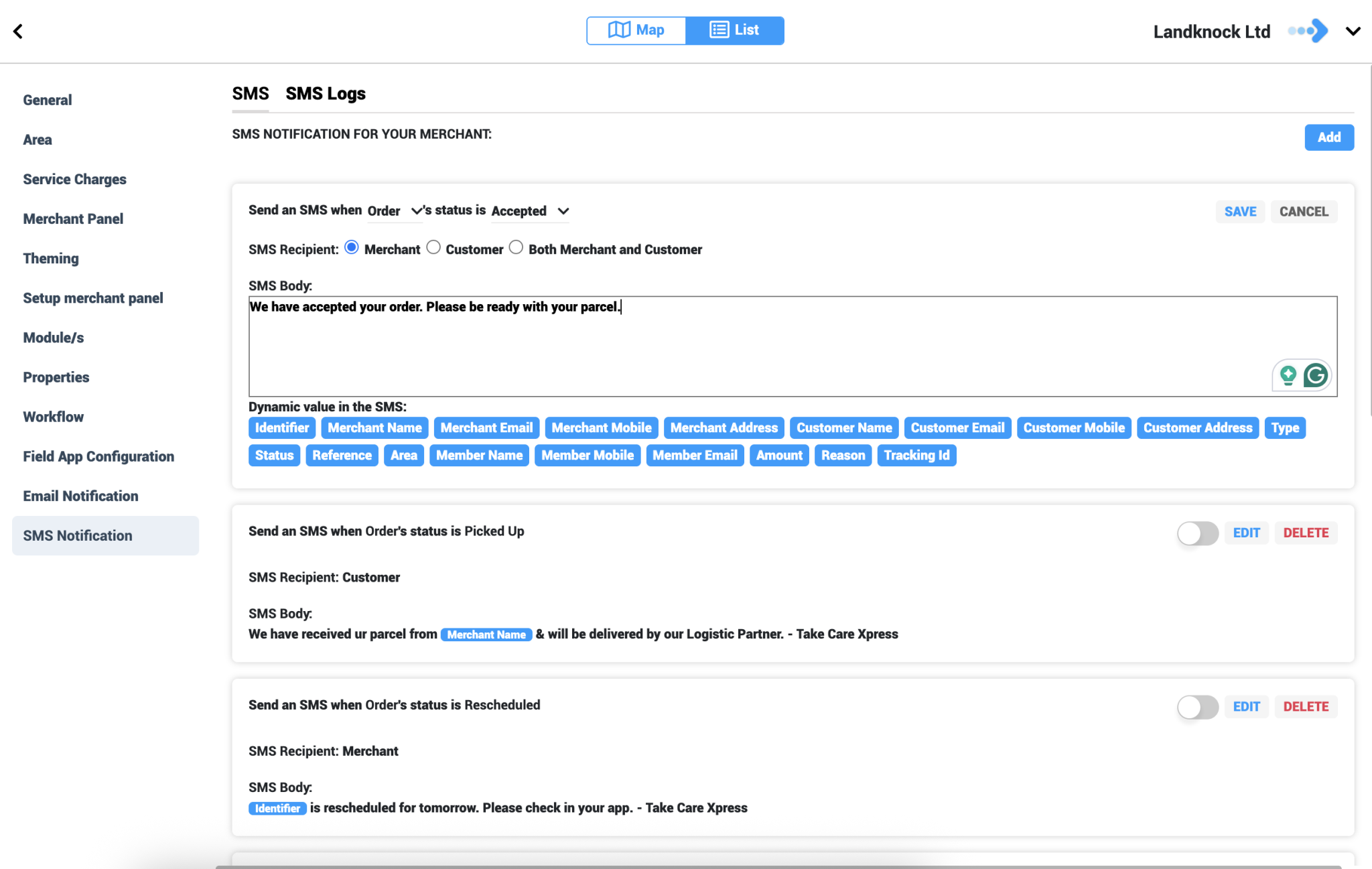The height and width of the screenshot is (869, 1372).
Task: Switch to List view
Action: tap(734, 30)
